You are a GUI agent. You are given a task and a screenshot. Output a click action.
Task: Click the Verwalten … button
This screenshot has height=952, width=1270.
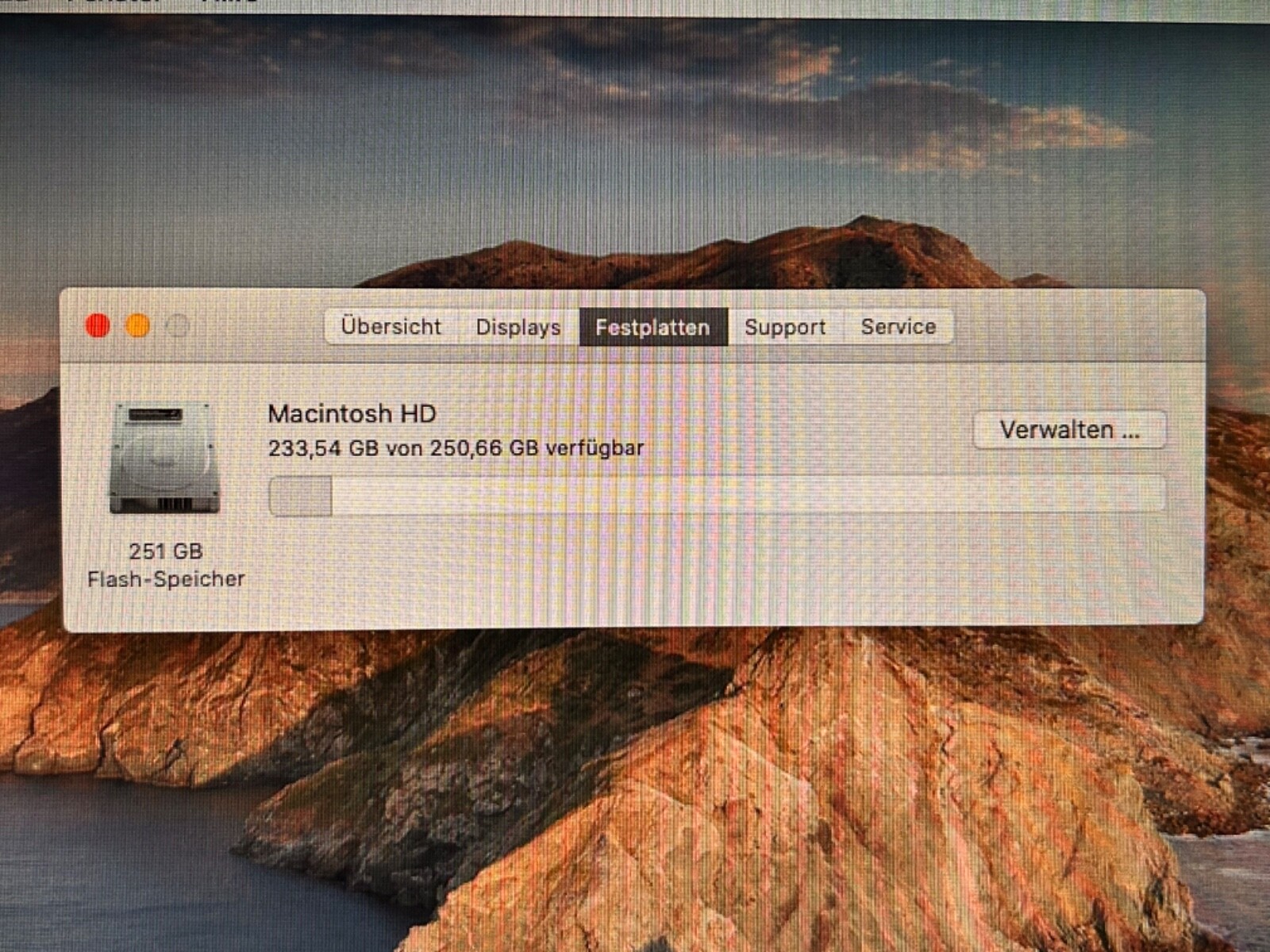[1069, 430]
